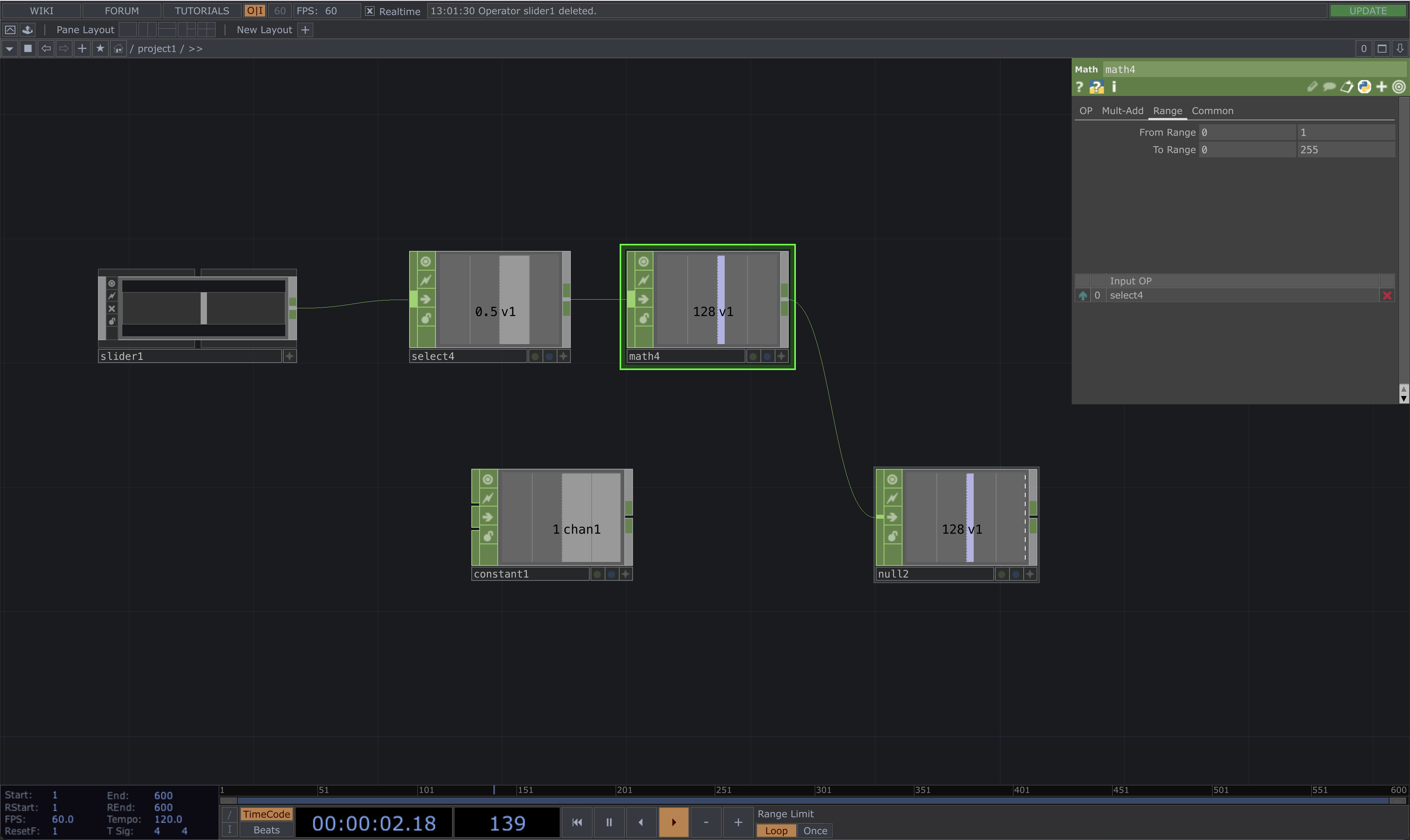Open the Common parameter tab
Viewport: 1410px width, 840px height.
pos(1213,111)
